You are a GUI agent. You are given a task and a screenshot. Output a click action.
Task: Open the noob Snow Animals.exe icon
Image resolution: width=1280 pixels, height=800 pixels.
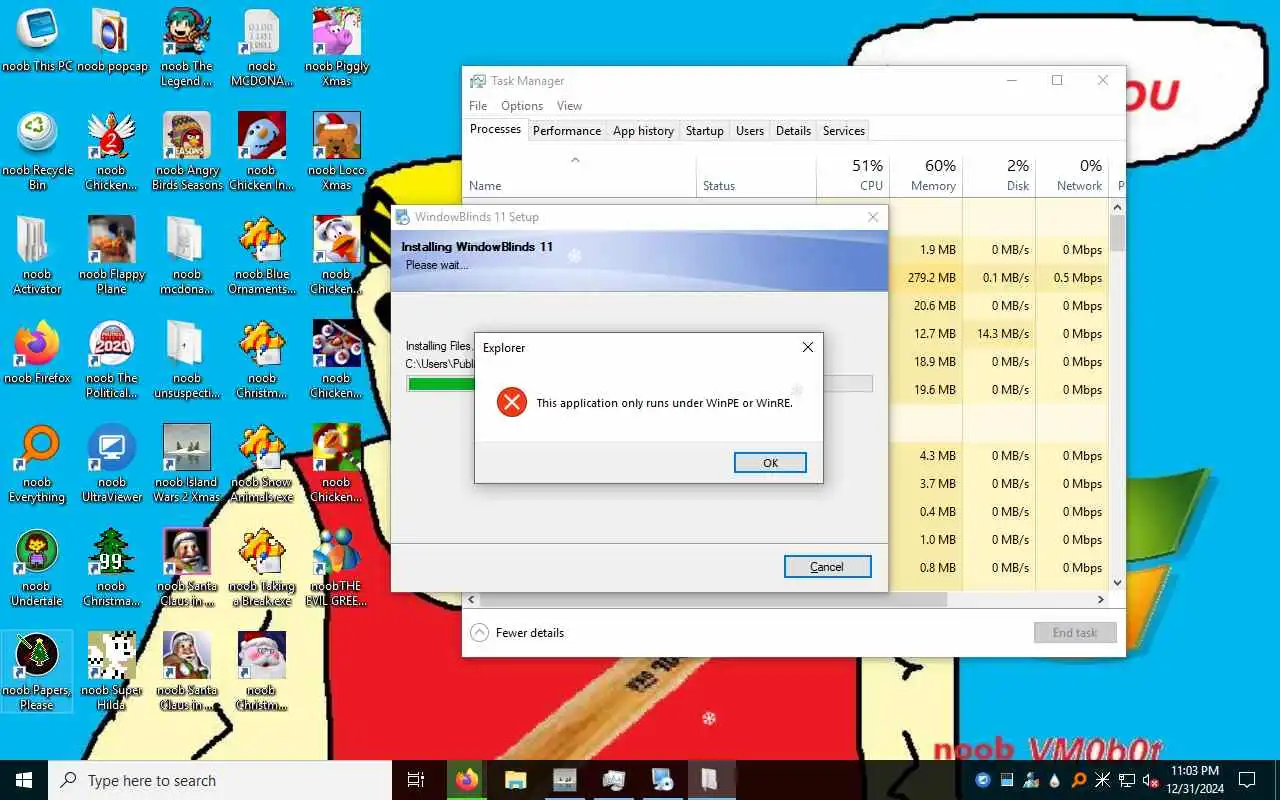tap(262, 463)
